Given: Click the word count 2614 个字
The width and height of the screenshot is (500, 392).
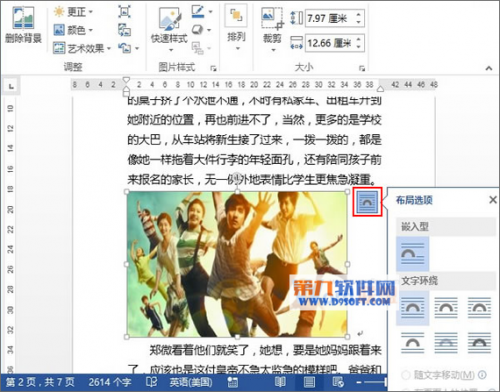Looking at the screenshot, I should 110,382.
